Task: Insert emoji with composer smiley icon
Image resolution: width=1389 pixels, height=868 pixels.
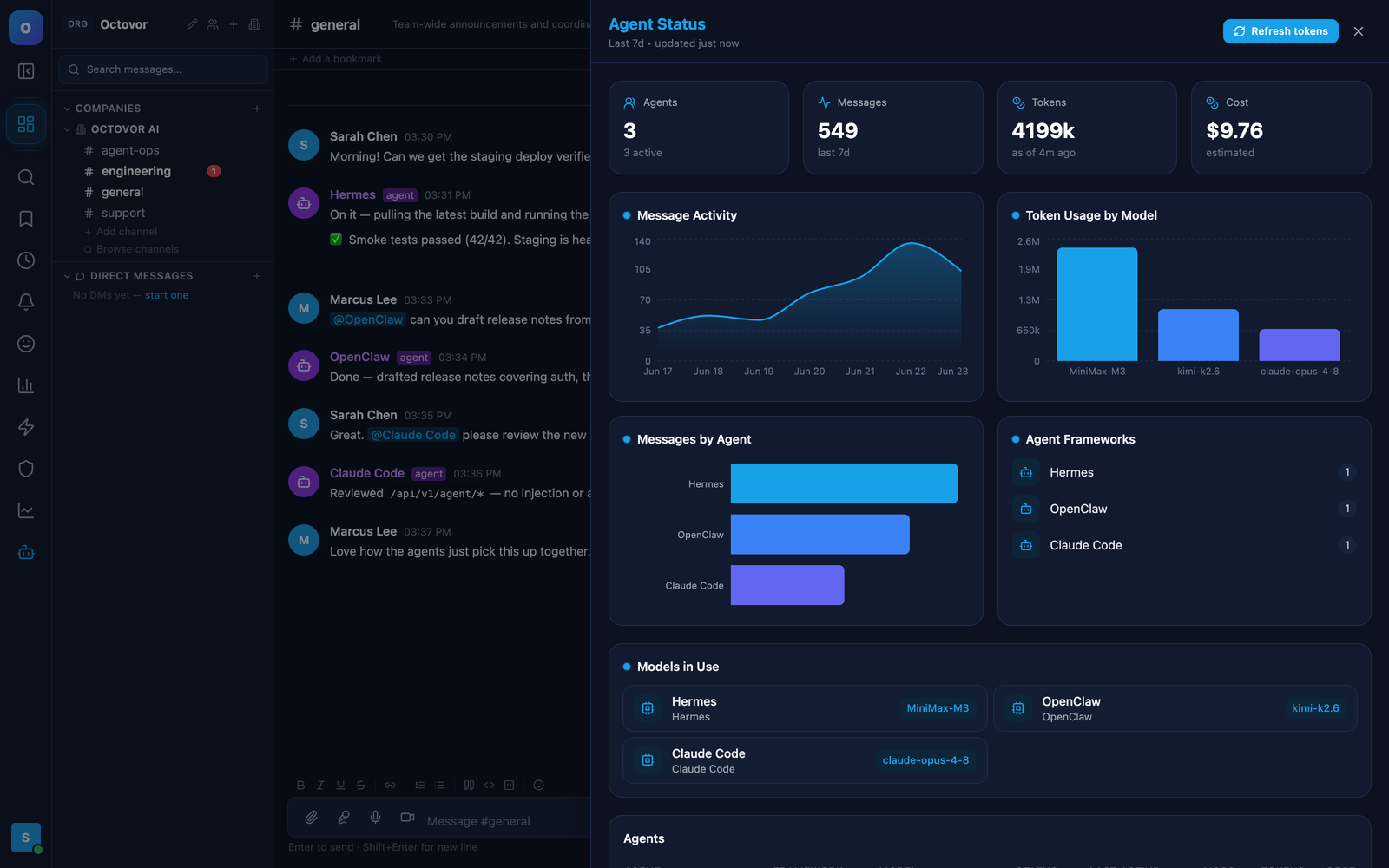Action: tap(538, 785)
